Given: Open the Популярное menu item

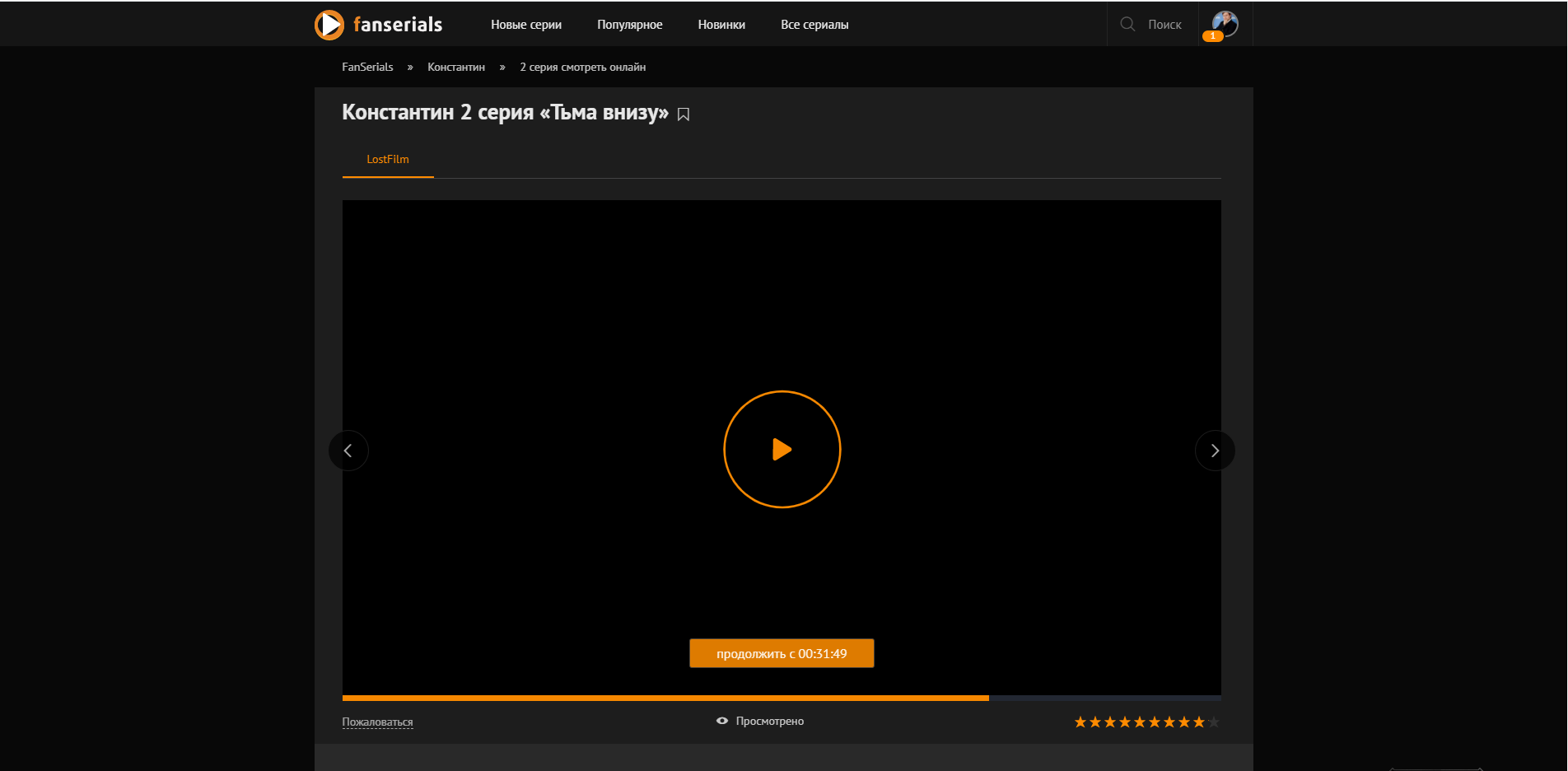Looking at the screenshot, I should 629,25.
